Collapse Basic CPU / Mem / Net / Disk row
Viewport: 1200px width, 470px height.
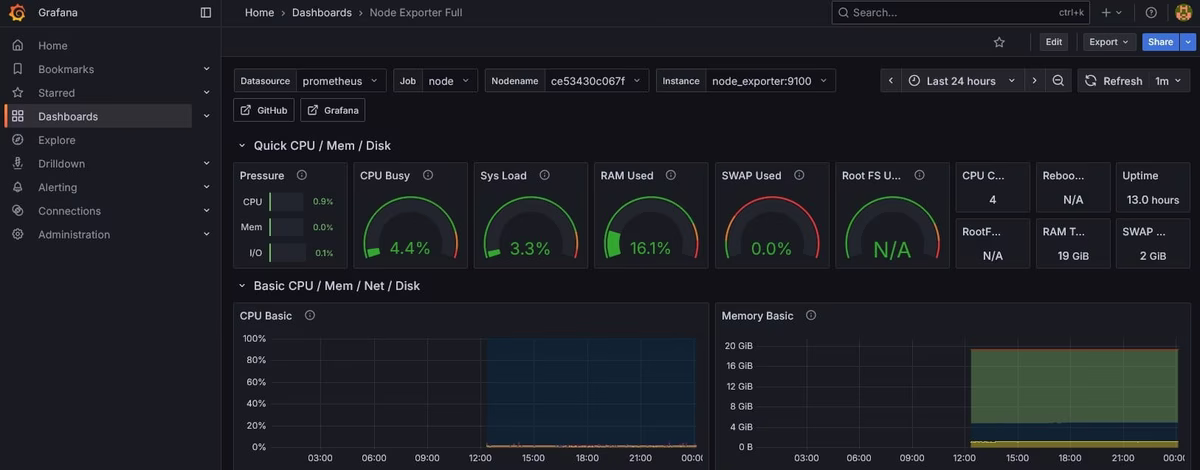click(241, 286)
